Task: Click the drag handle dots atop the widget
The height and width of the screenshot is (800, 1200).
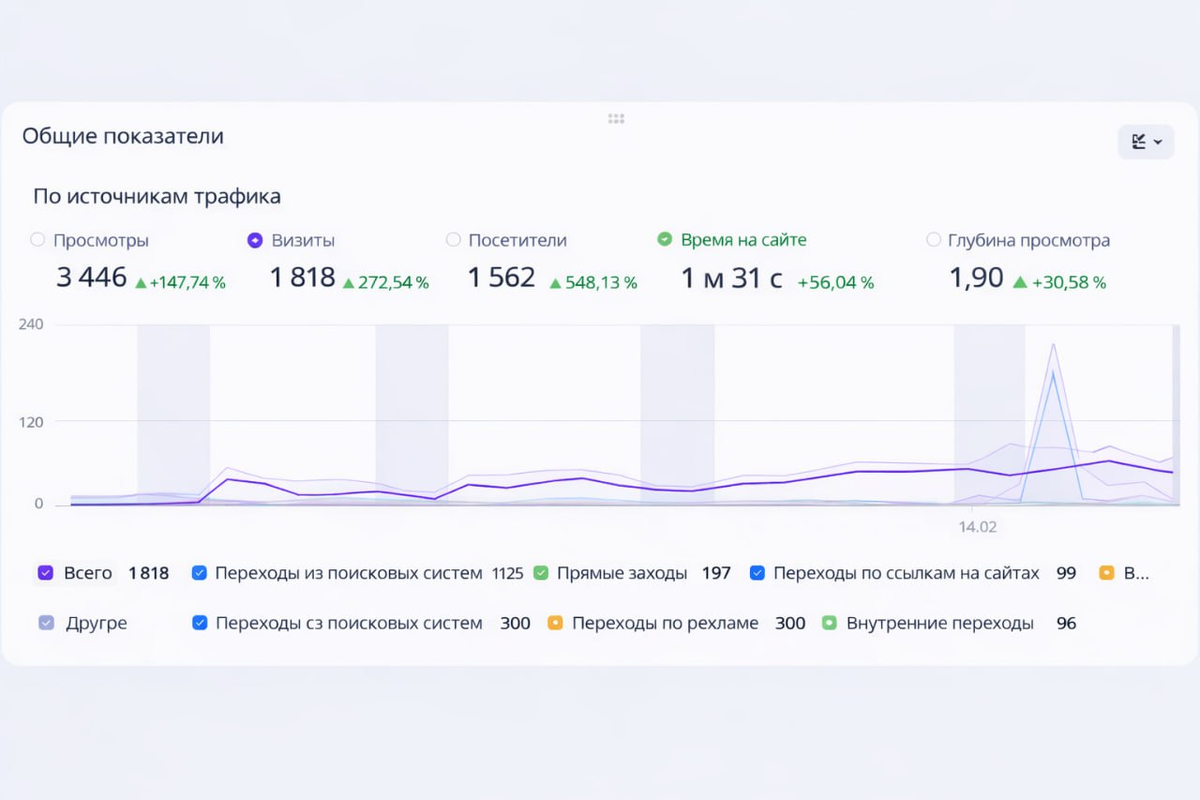Action: click(616, 119)
